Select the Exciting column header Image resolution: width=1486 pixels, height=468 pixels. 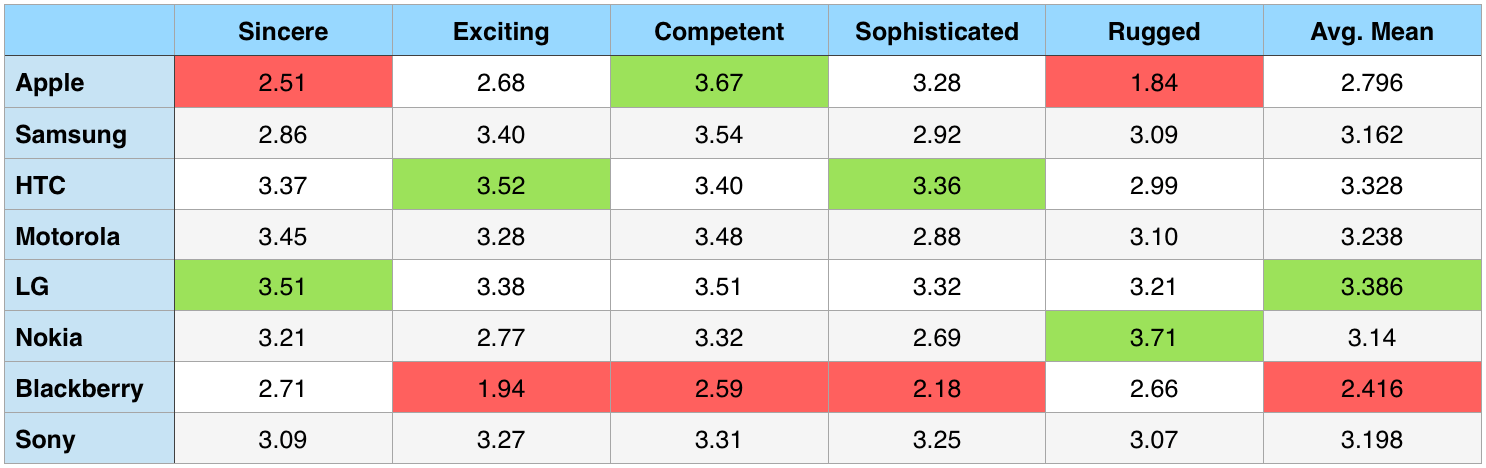[x=501, y=32]
